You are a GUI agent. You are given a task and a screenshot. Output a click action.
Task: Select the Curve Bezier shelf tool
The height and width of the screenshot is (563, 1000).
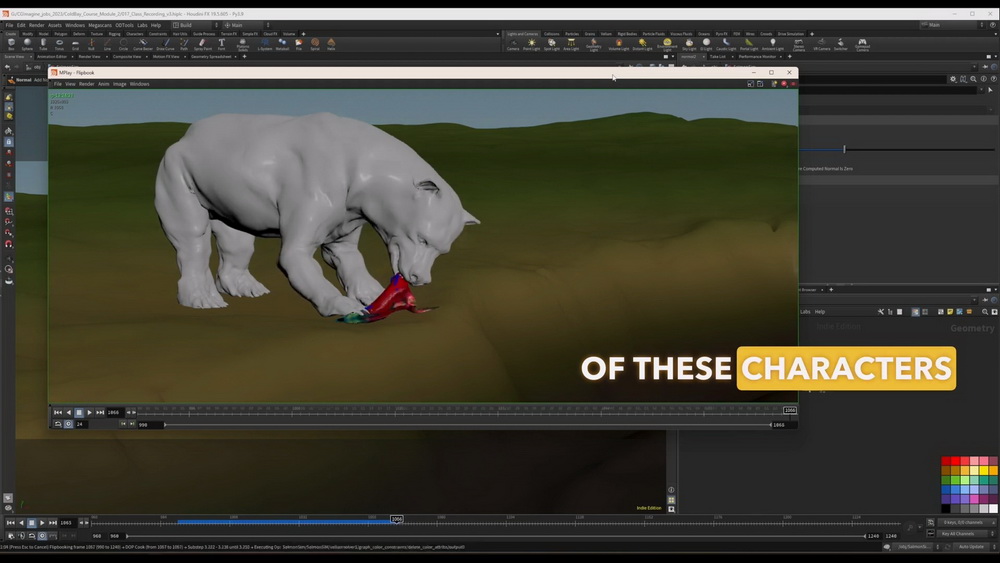coord(143,44)
